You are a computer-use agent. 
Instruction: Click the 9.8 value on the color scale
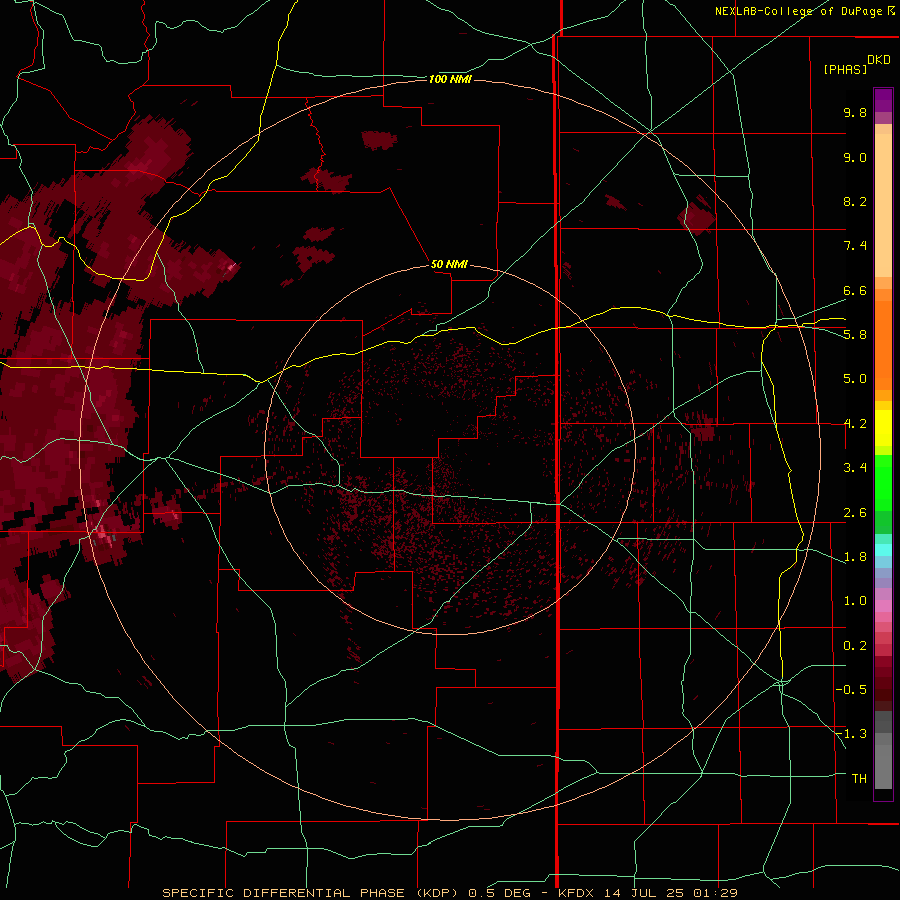coord(855,112)
